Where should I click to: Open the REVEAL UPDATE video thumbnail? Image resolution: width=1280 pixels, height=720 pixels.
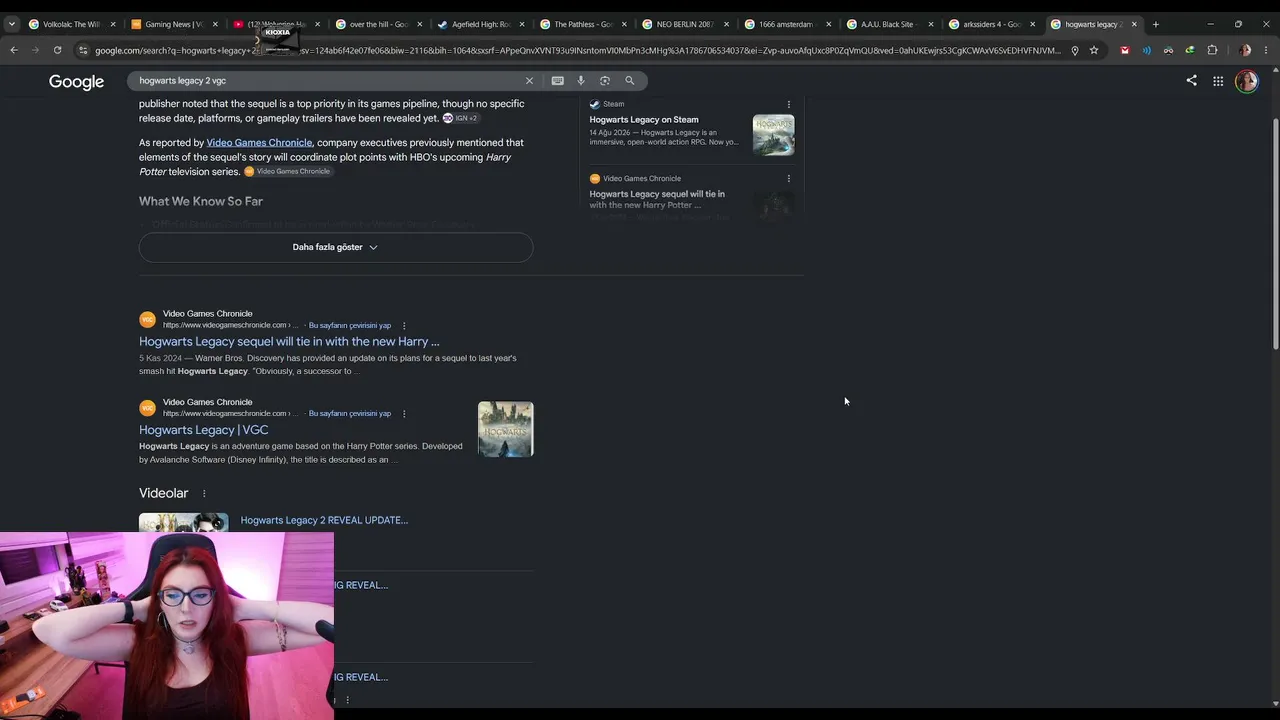183,522
